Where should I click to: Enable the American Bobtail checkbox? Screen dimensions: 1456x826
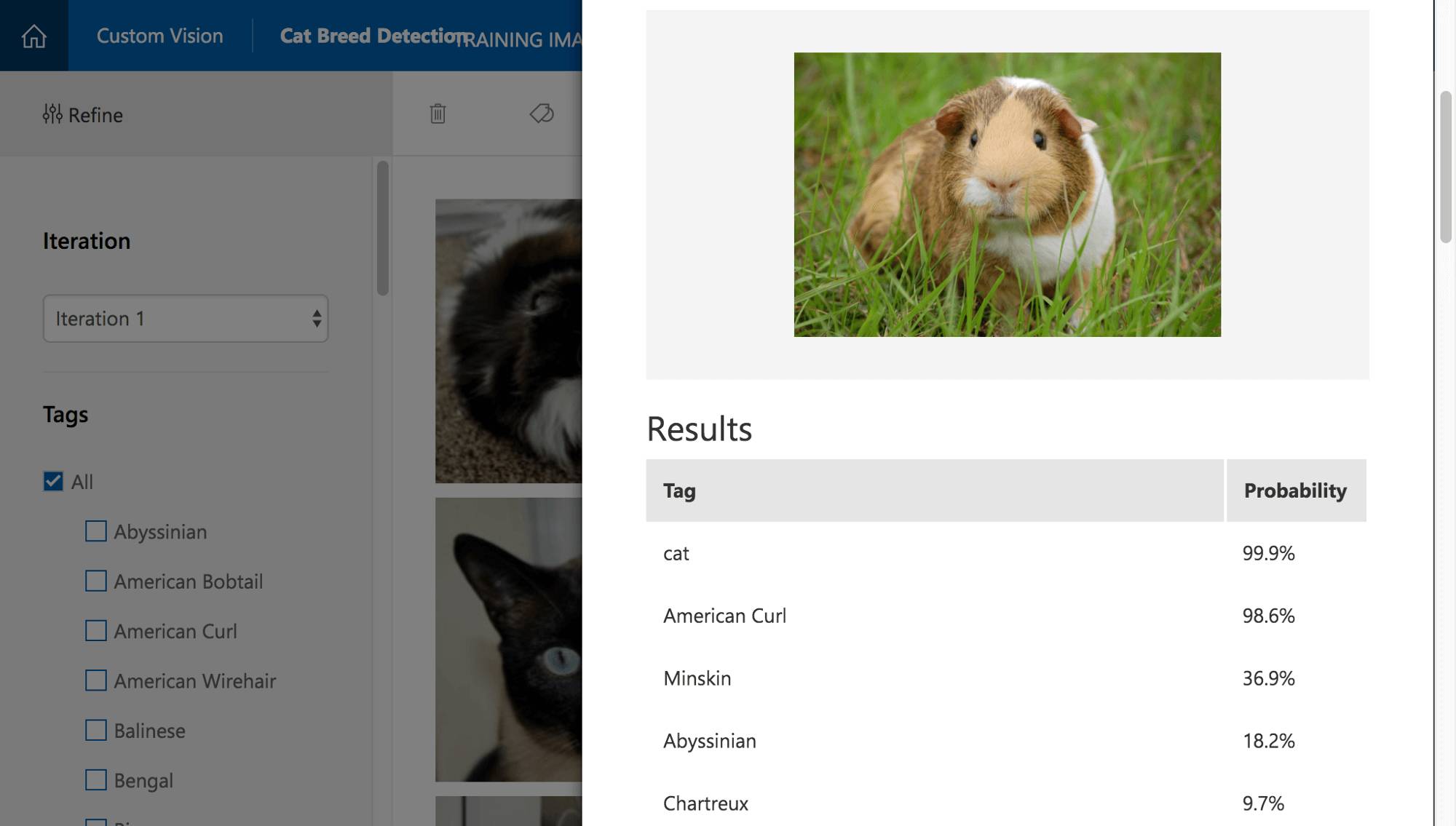96,581
